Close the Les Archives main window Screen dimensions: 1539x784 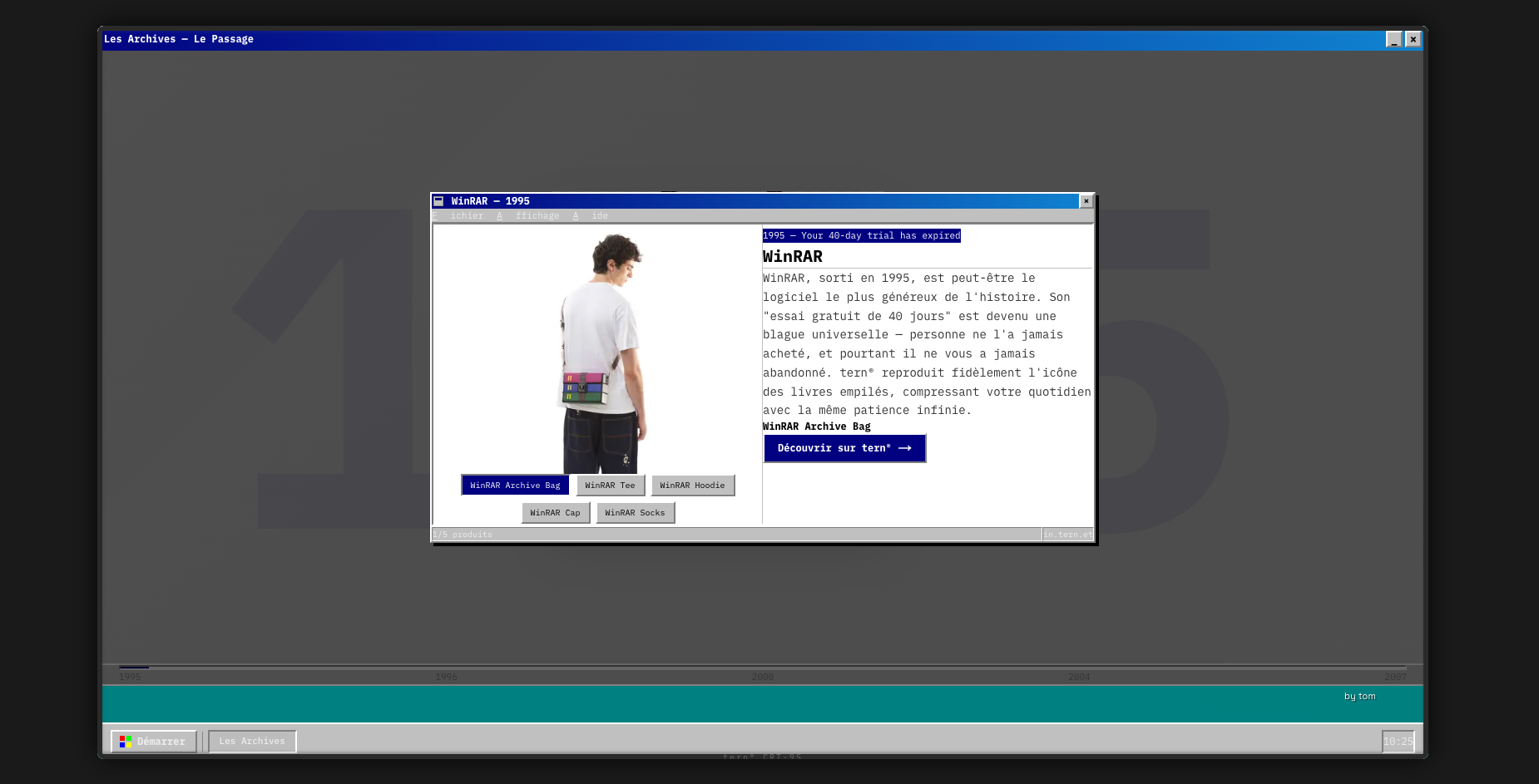[1413, 39]
